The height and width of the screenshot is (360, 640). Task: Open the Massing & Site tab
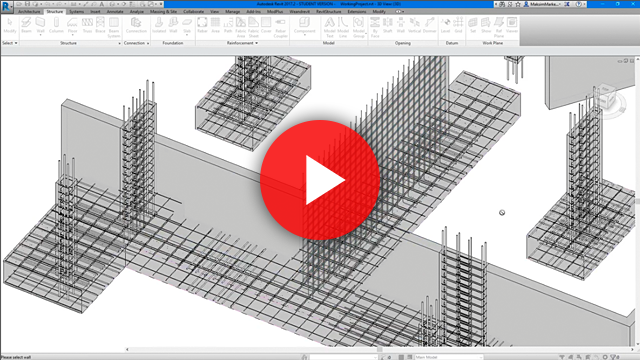[163, 11]
